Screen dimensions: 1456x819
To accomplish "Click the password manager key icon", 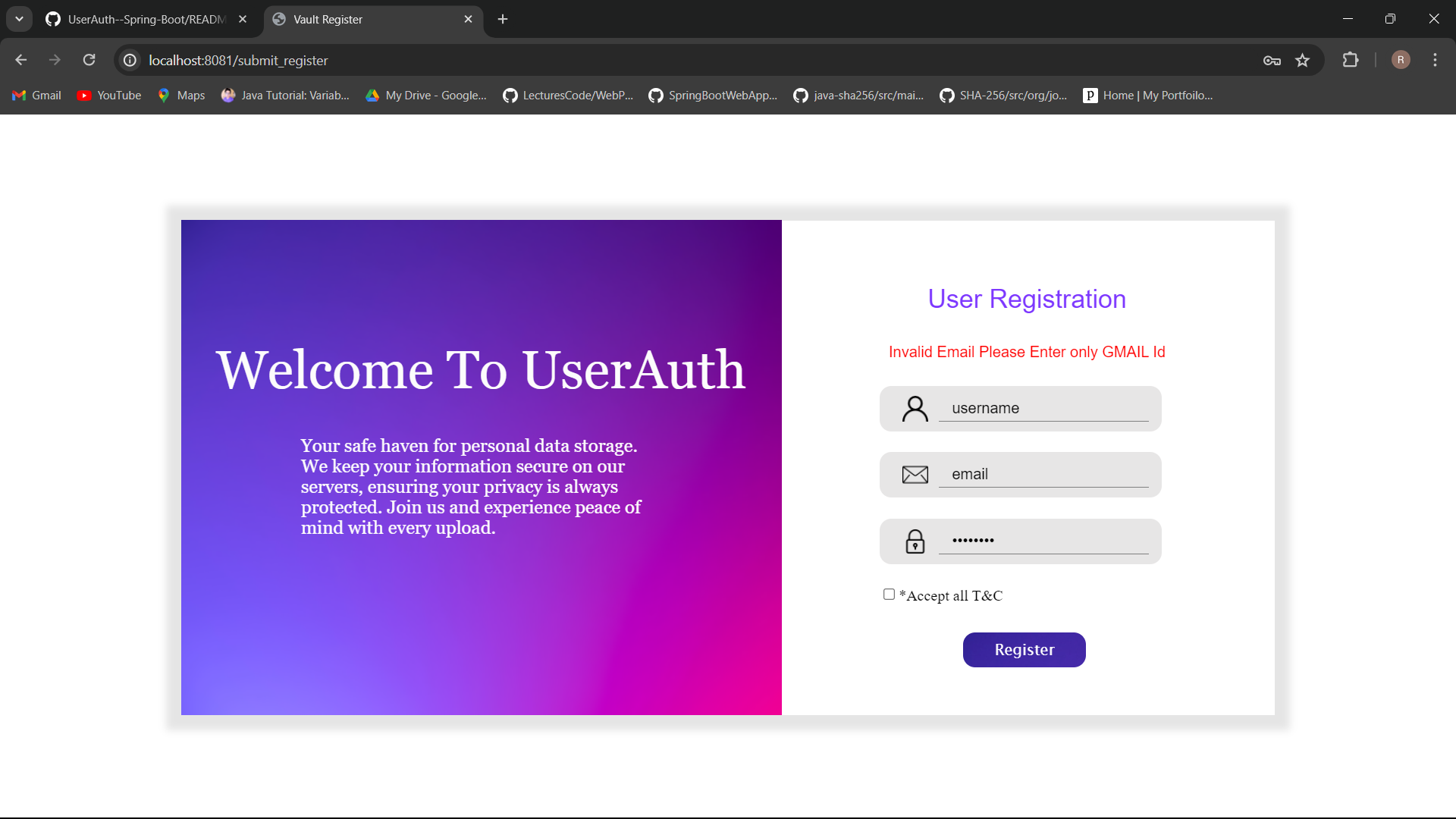I will click(1272, 60).
